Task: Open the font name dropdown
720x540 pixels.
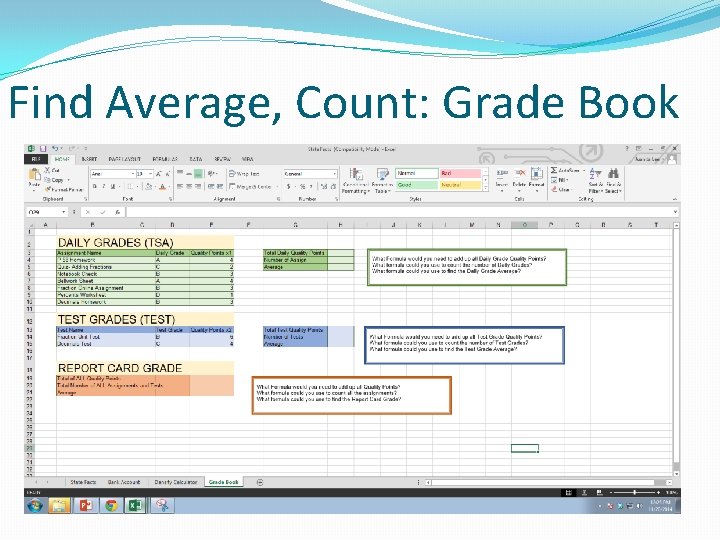Action: click(x=133, y=174)
